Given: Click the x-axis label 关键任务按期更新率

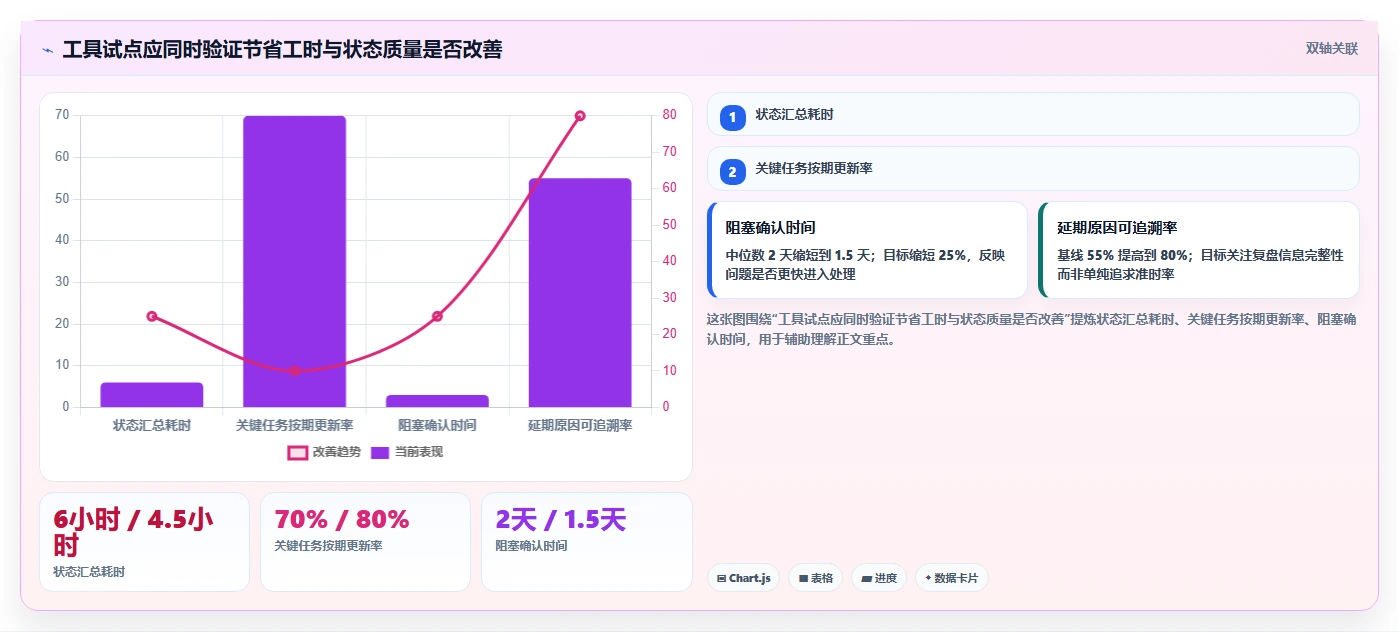Looking at the screenshot, I should 294,425.
